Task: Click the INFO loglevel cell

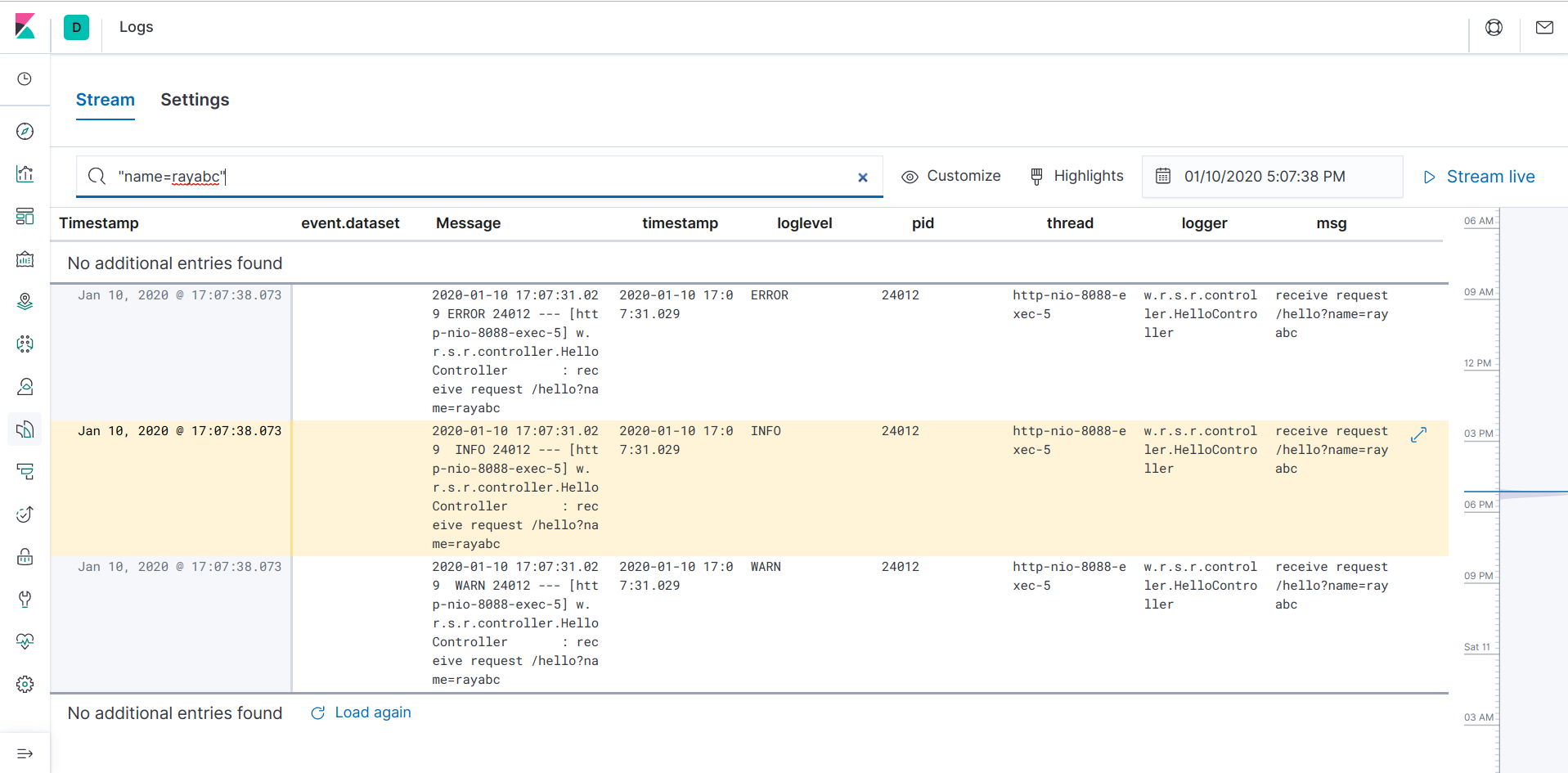Action: [766, 431]
